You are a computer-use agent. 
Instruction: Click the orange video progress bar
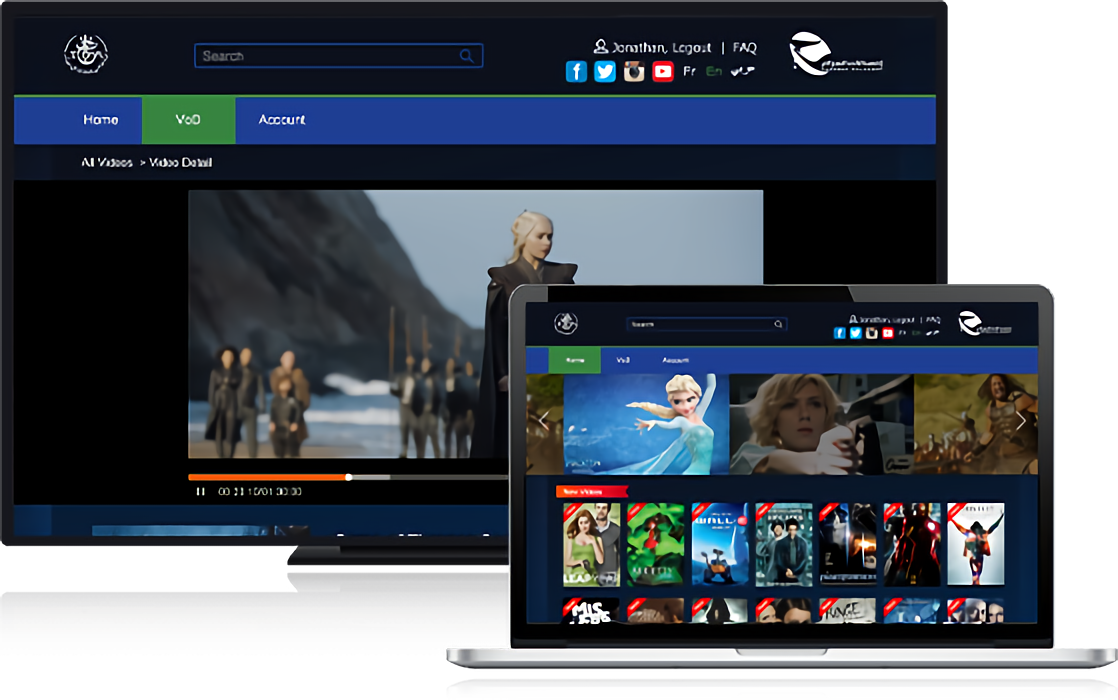tap(268, 477)
